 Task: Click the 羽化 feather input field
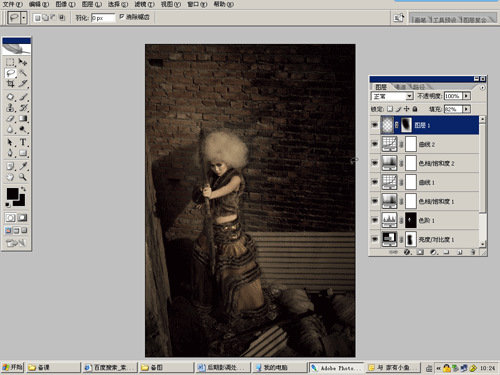[x=103, y=18]
